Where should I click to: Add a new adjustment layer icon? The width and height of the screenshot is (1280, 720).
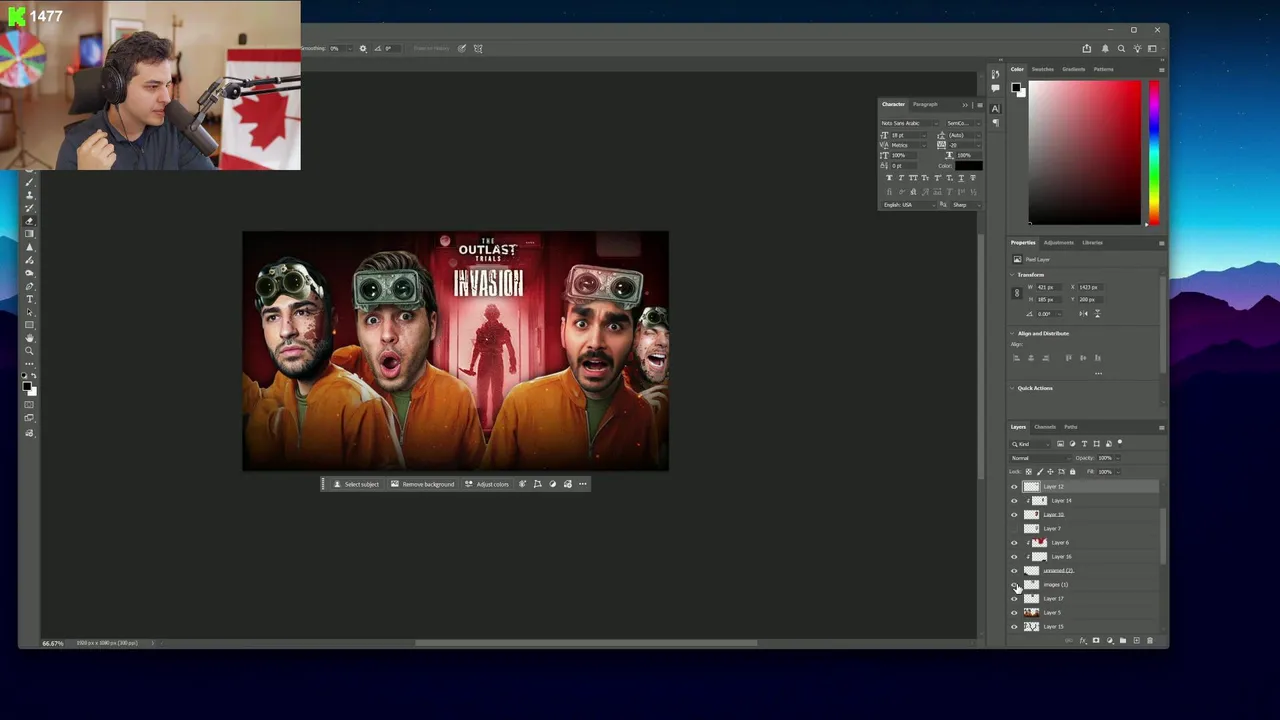[1109, 640]
